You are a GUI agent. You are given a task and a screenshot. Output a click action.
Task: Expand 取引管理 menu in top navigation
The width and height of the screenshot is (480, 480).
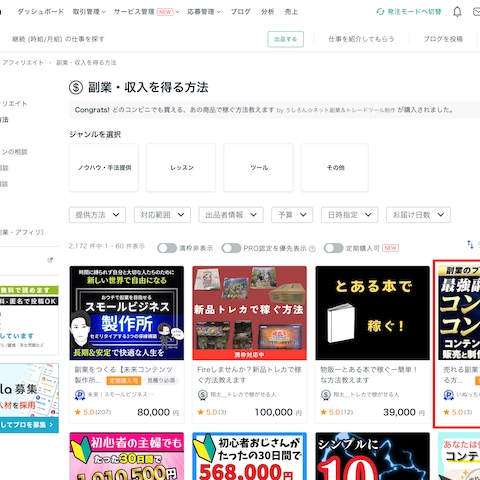[89, 12]
